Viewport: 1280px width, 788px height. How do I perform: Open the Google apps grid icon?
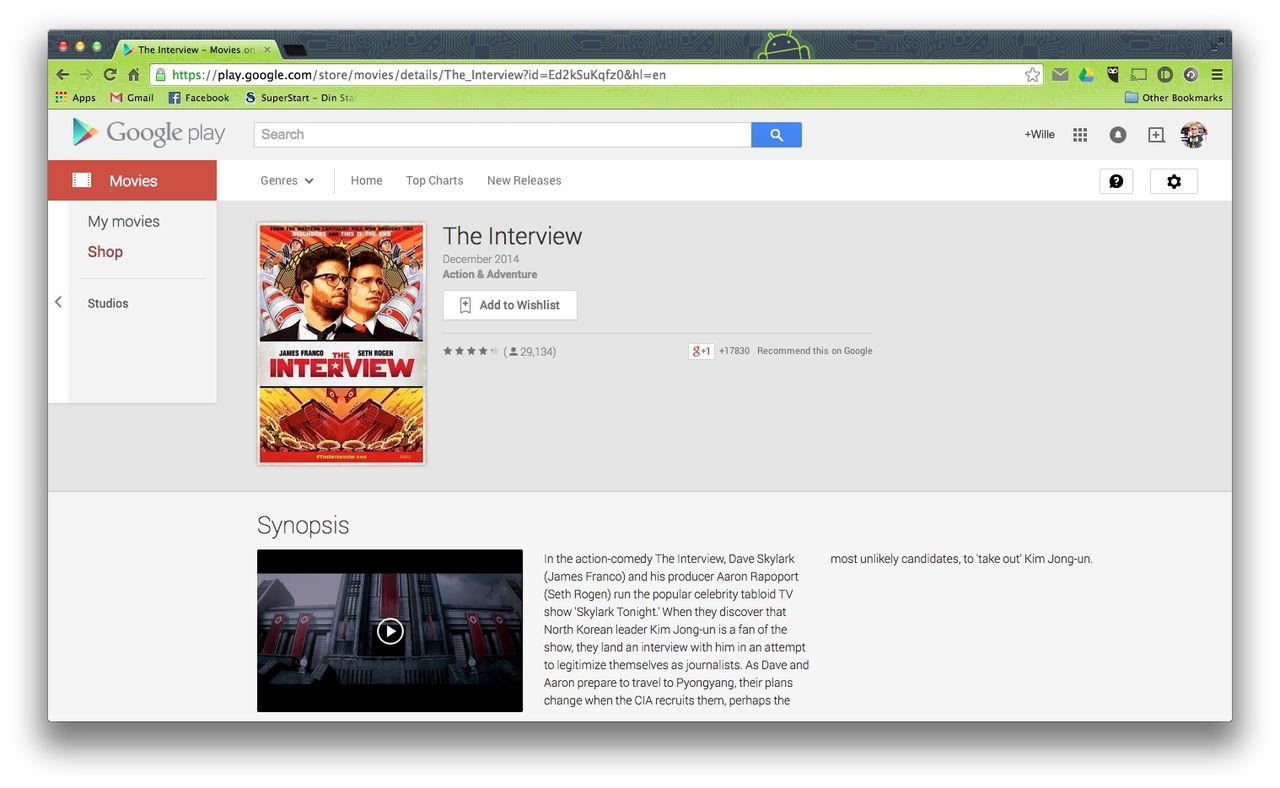tap(1080, 135)
